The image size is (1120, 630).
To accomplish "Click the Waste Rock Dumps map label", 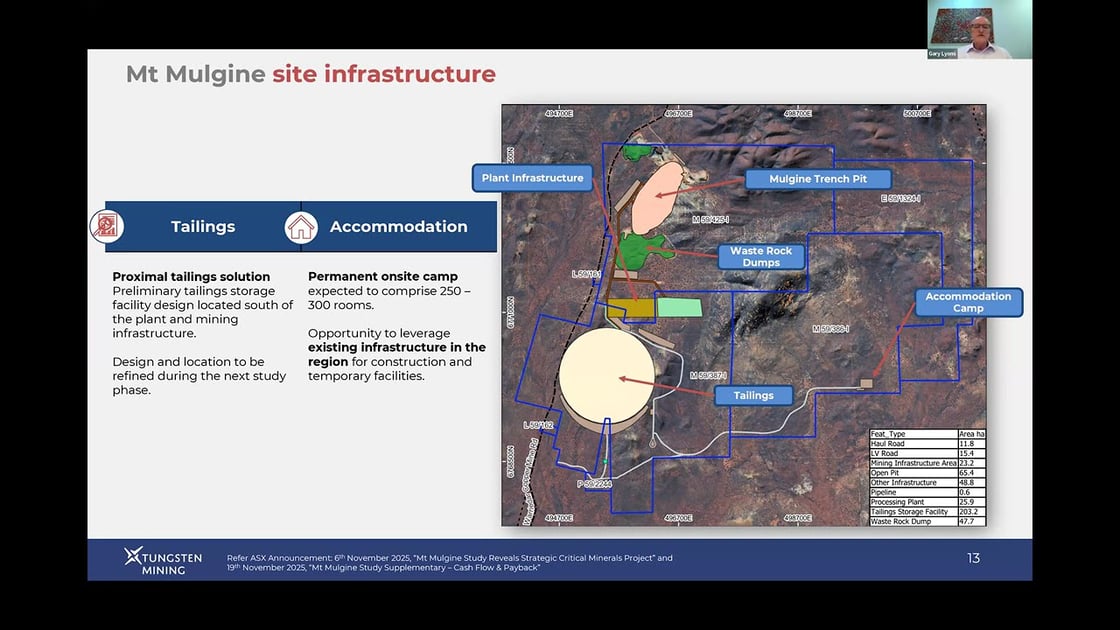I will (761, 257).
